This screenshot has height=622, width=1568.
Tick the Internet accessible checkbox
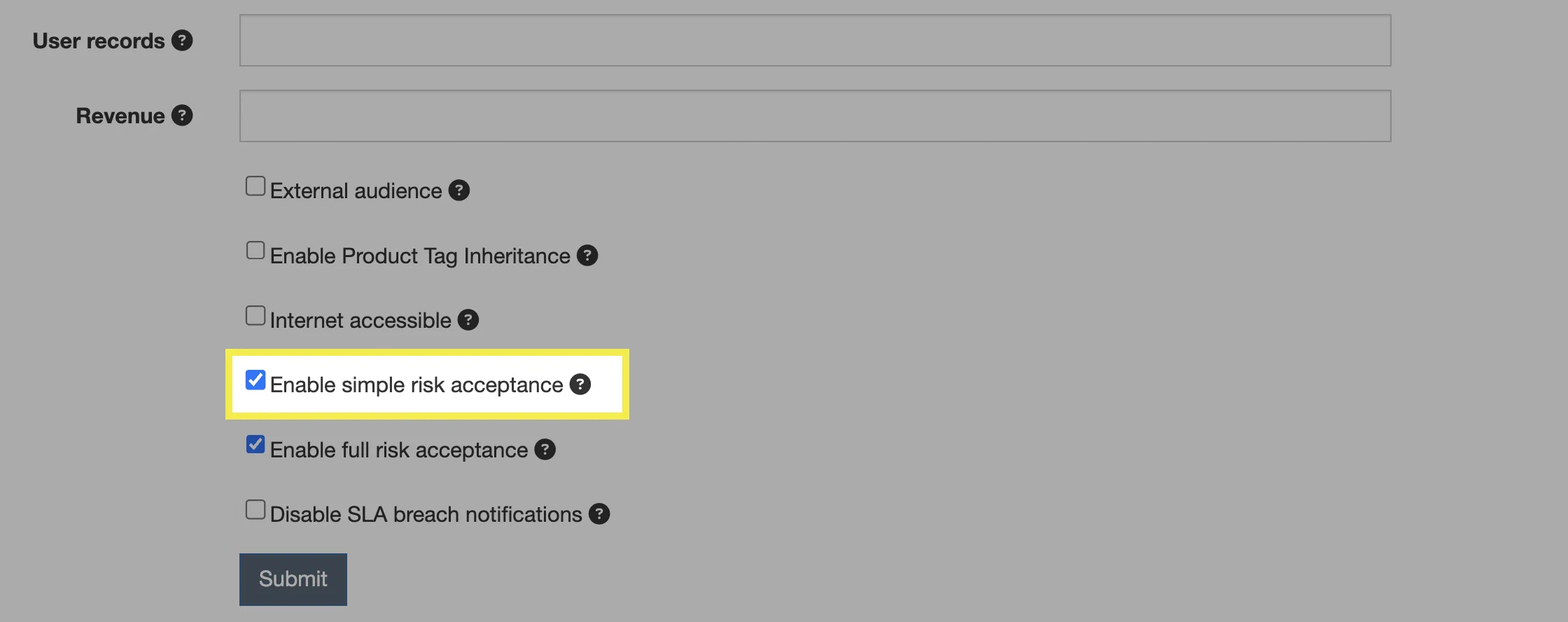(255, 316)
